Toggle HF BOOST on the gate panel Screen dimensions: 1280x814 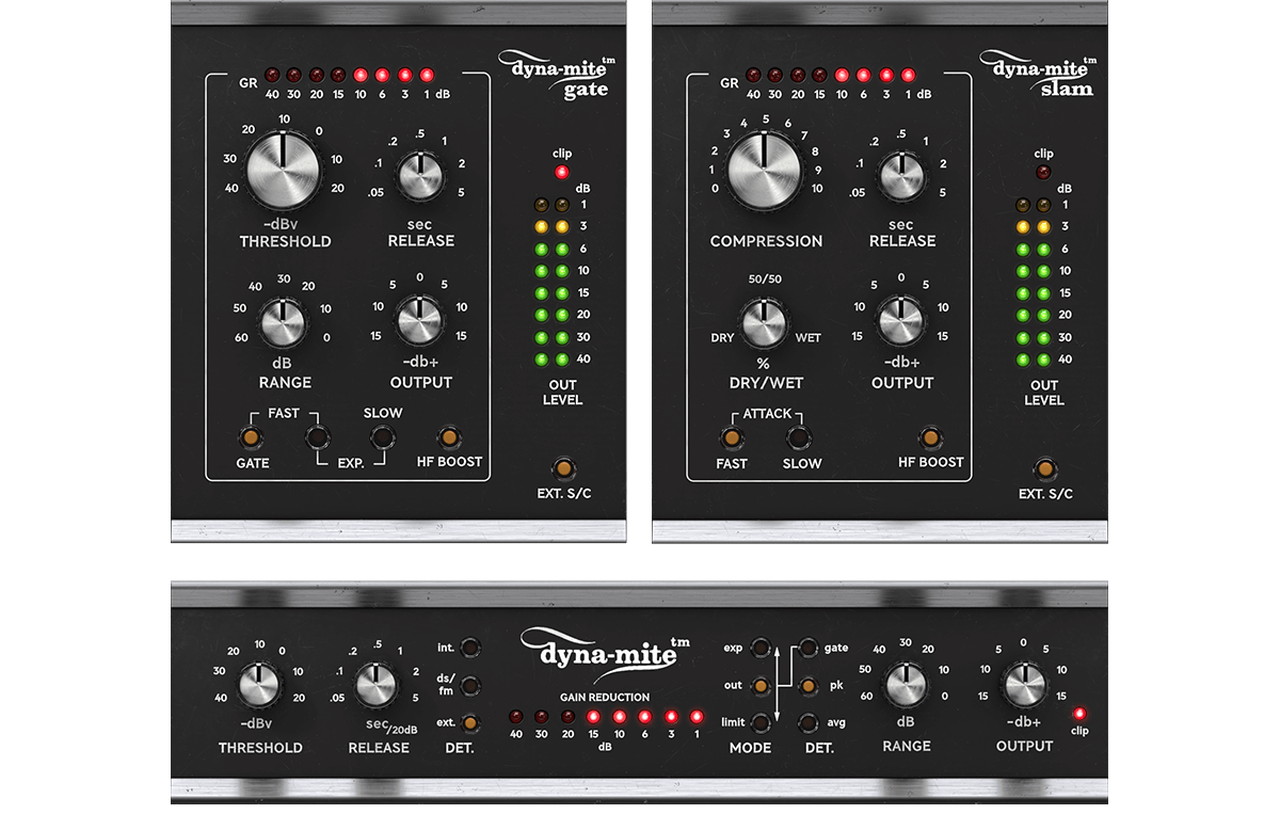(x=449, y=438)
